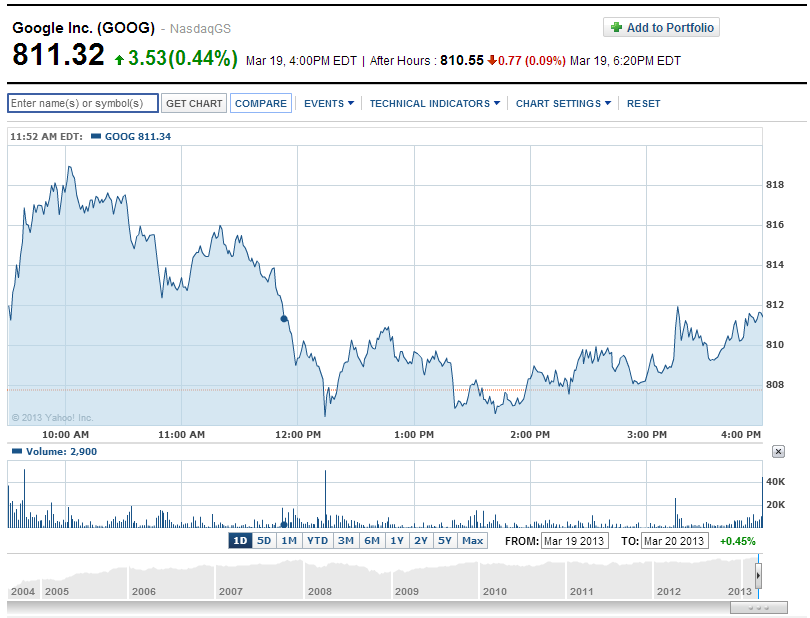Click the data point marker on price line

pyautogui.click(x=284, y=319)
